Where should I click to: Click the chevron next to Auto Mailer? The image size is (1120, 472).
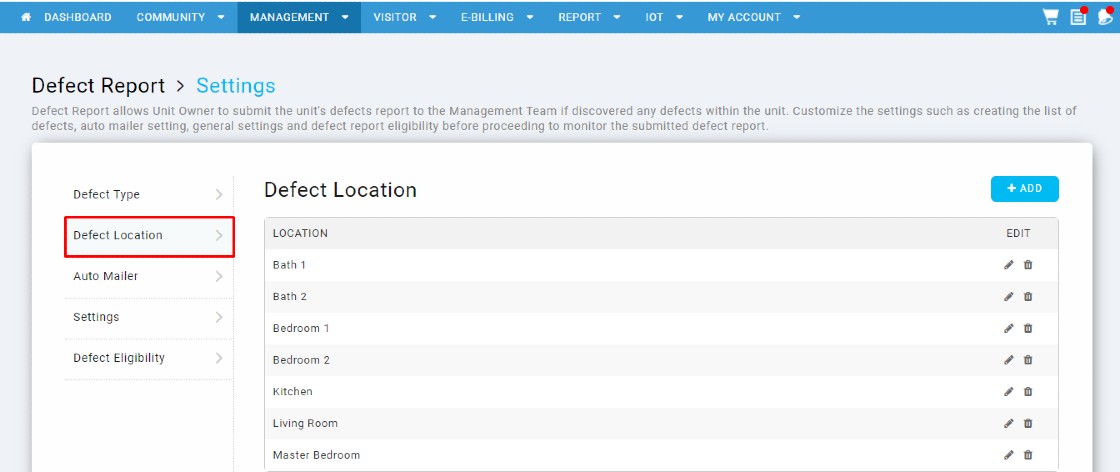pyautogui.click(x=219, y=276)
